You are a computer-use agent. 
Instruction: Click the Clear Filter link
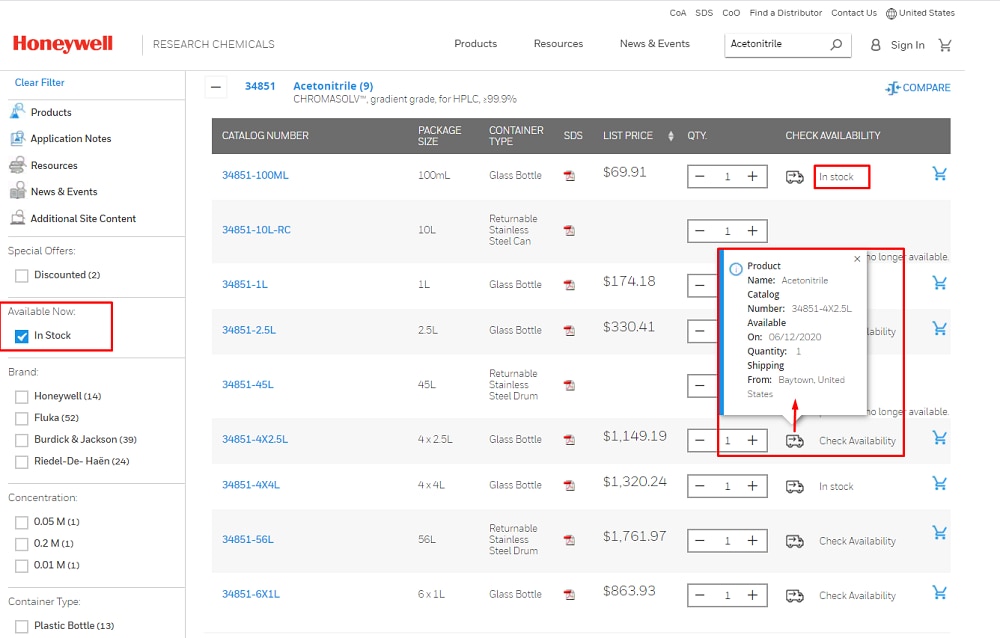40,83
